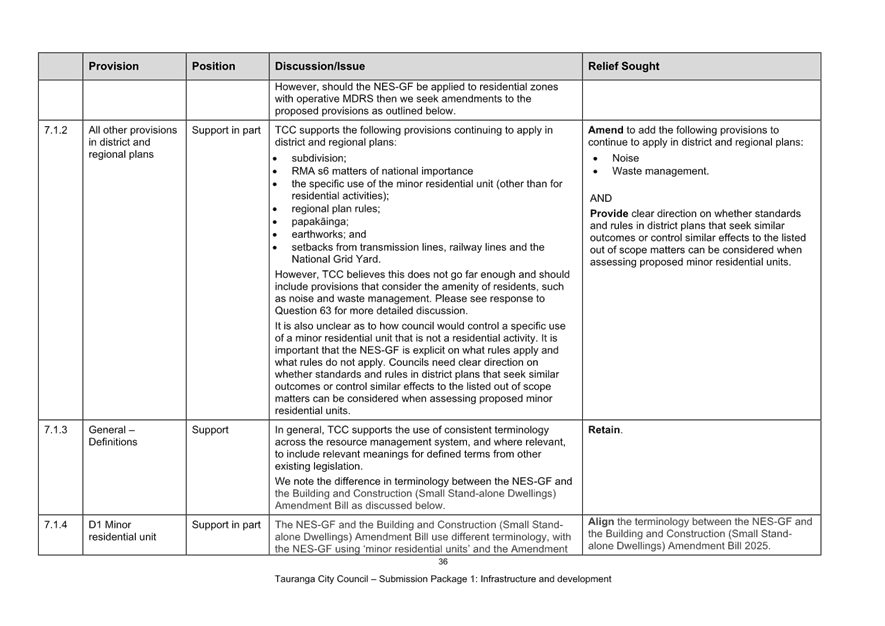Click 'alone Dwellings) Amendment Bill 2025.' text

679,546
